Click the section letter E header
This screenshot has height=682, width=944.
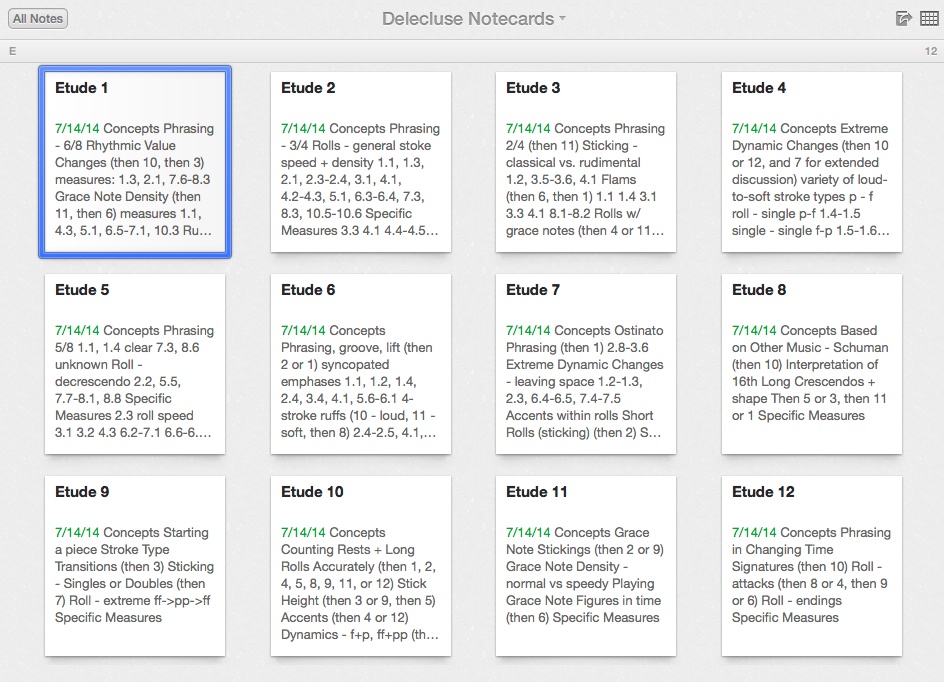pos(13,52)
